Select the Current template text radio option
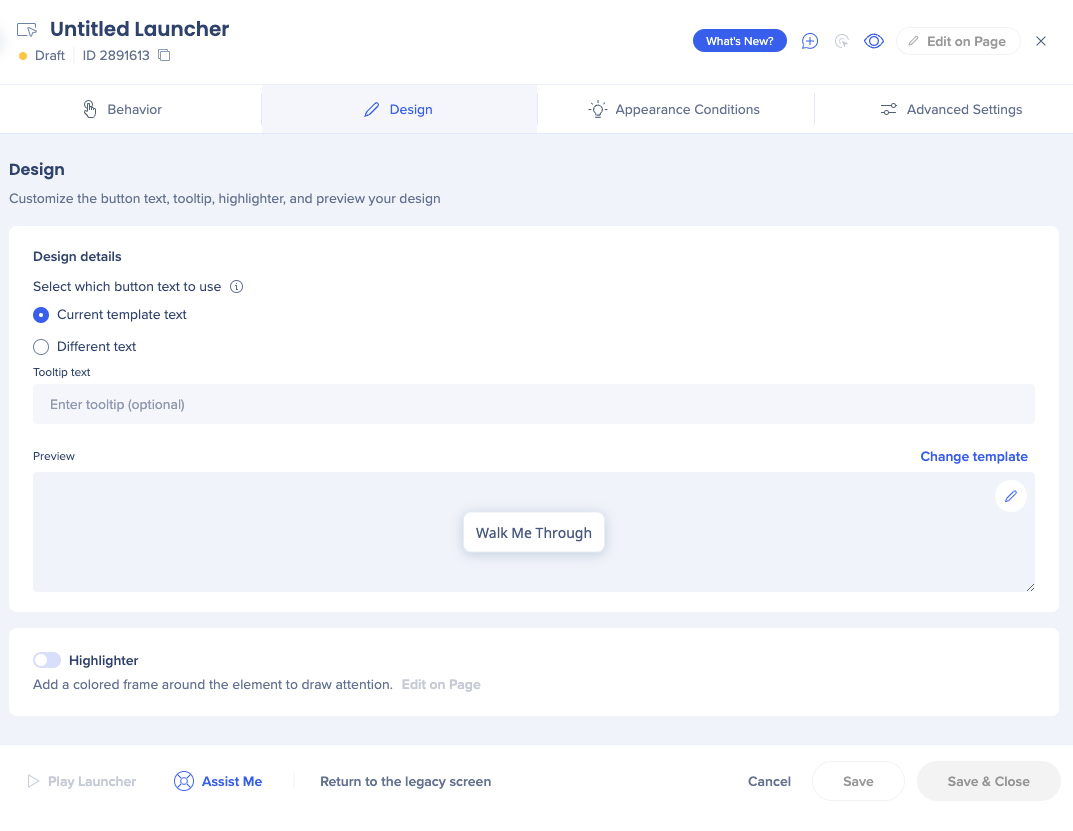The width and height of the screenshot is (1073, 831). pos(41,315)
